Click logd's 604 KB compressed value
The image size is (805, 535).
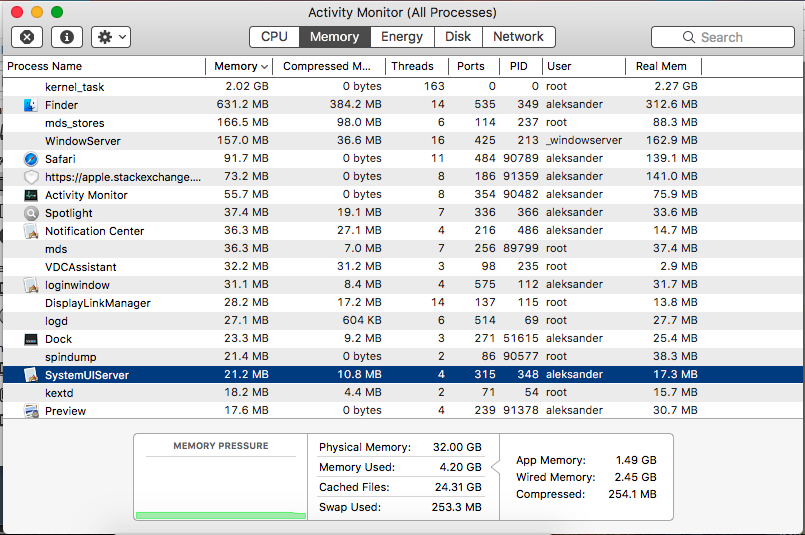click(362, 320)
